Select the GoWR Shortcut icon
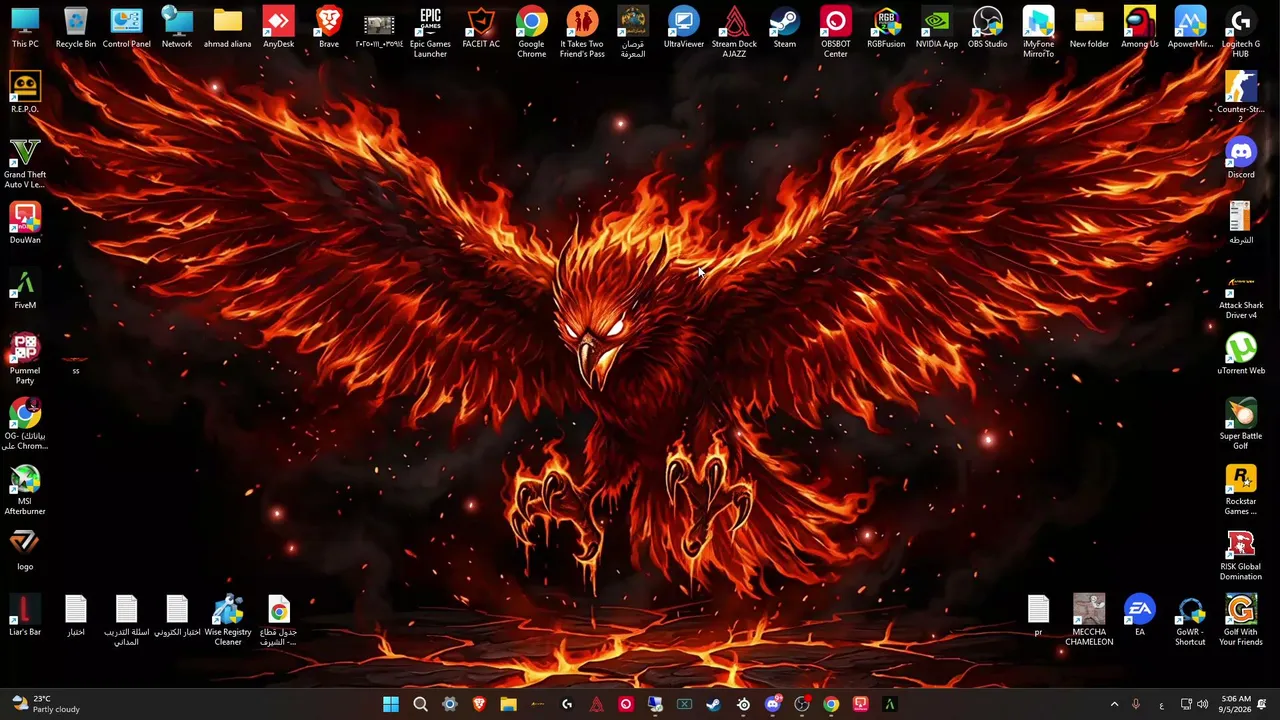The height and width of the screenshot is (720, 1280). pos(1190,620)
